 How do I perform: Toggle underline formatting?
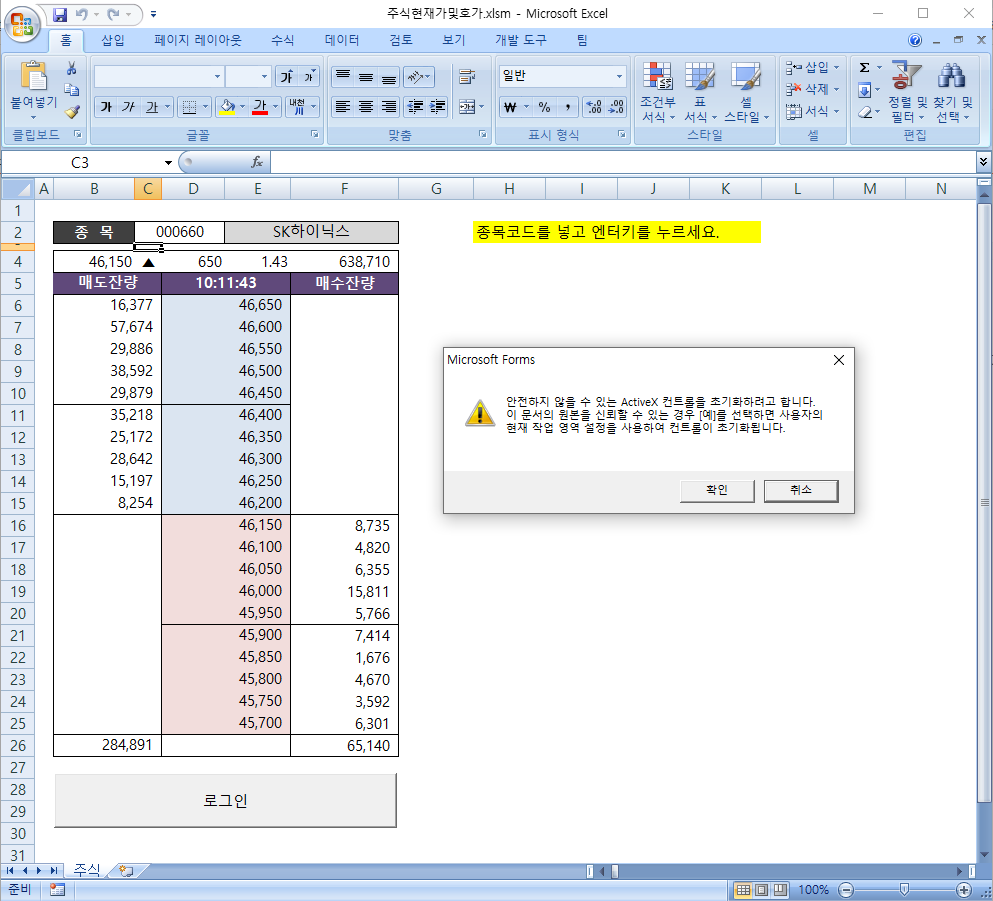152,107
